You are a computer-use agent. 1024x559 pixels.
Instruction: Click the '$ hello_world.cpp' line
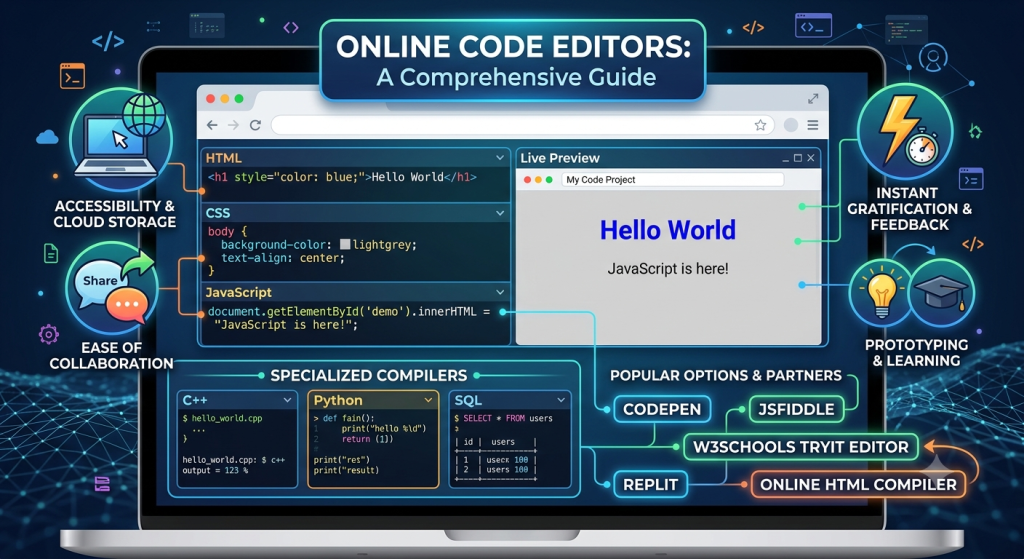click(x=222, y=419)
